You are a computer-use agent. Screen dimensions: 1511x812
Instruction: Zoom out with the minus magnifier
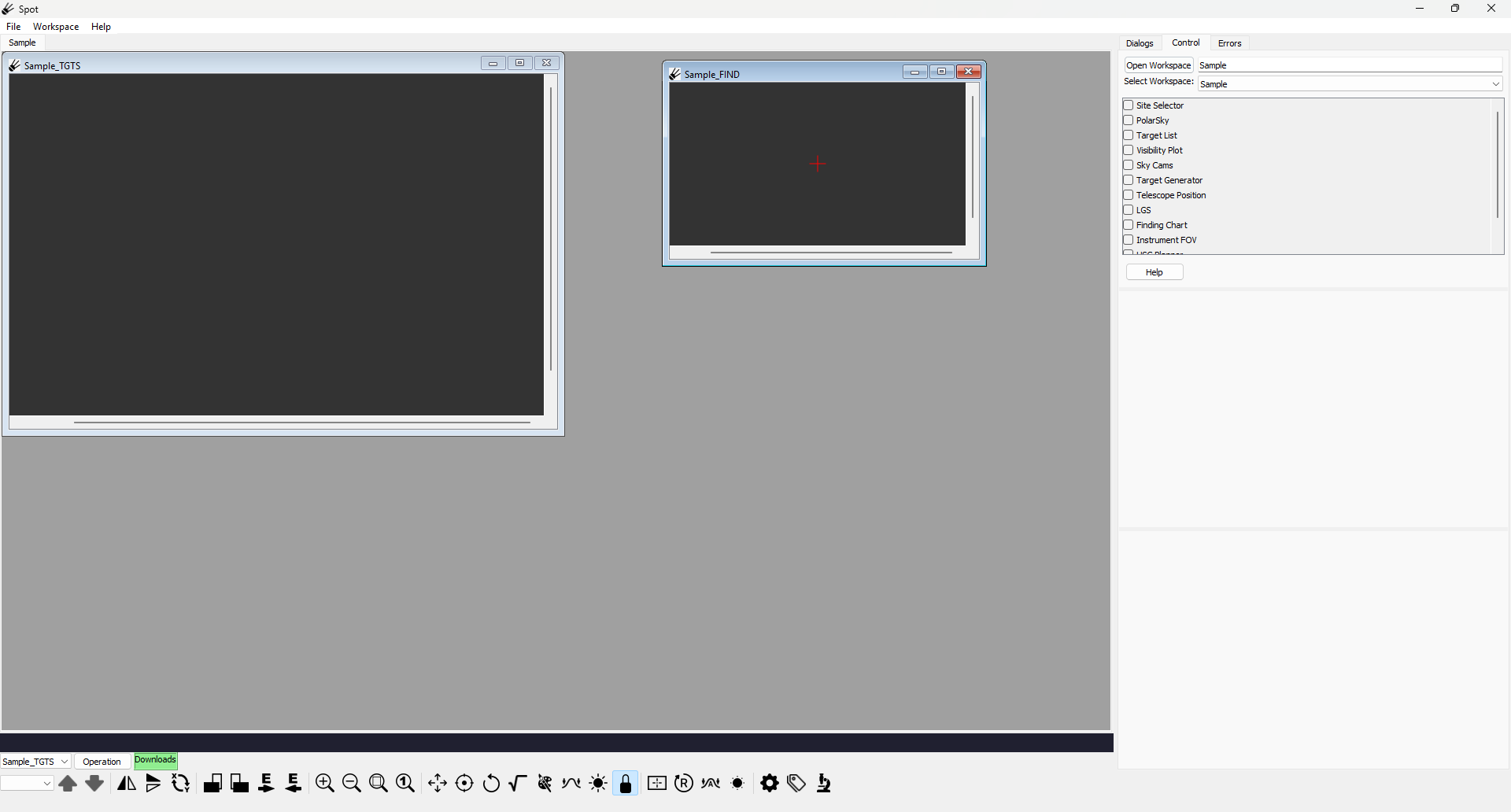pos(352,784)
